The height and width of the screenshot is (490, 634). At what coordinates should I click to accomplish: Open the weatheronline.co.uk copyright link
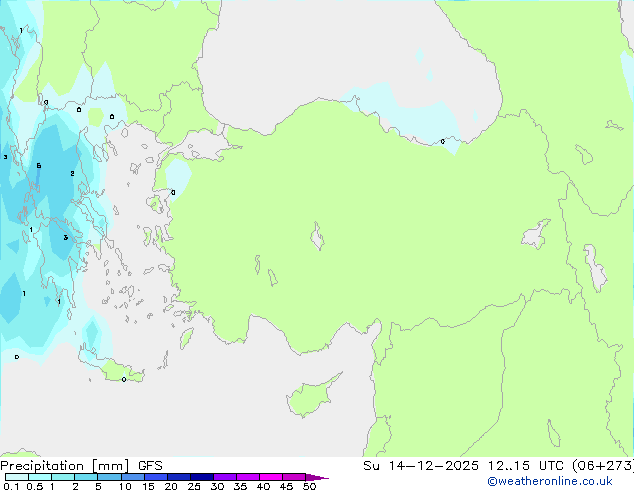click(550, 481)
